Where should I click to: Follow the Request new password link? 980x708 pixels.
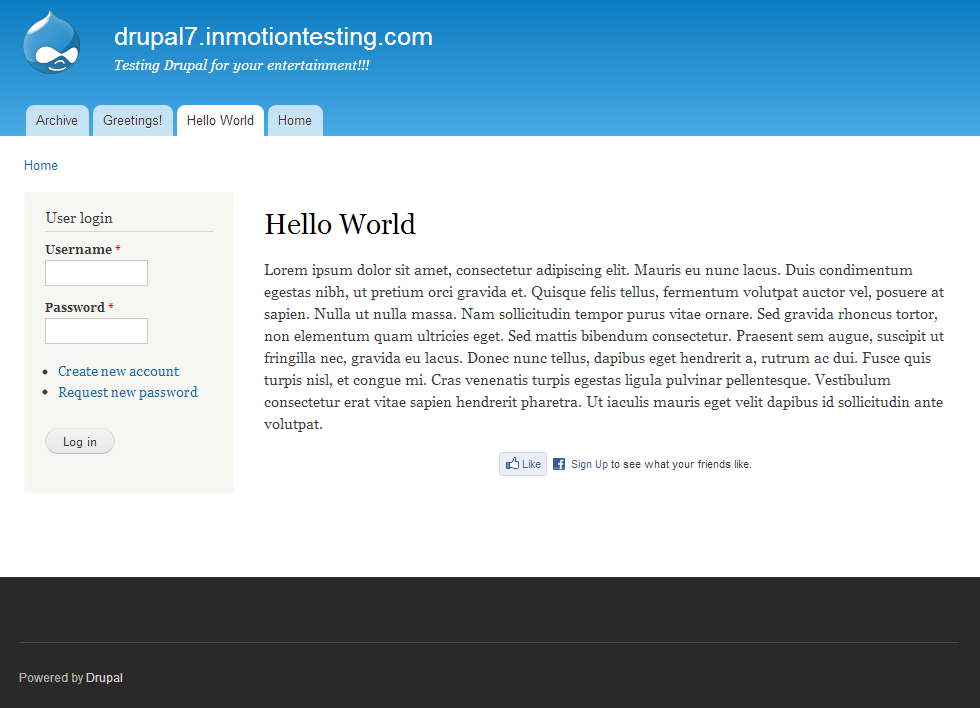[127, 392]
